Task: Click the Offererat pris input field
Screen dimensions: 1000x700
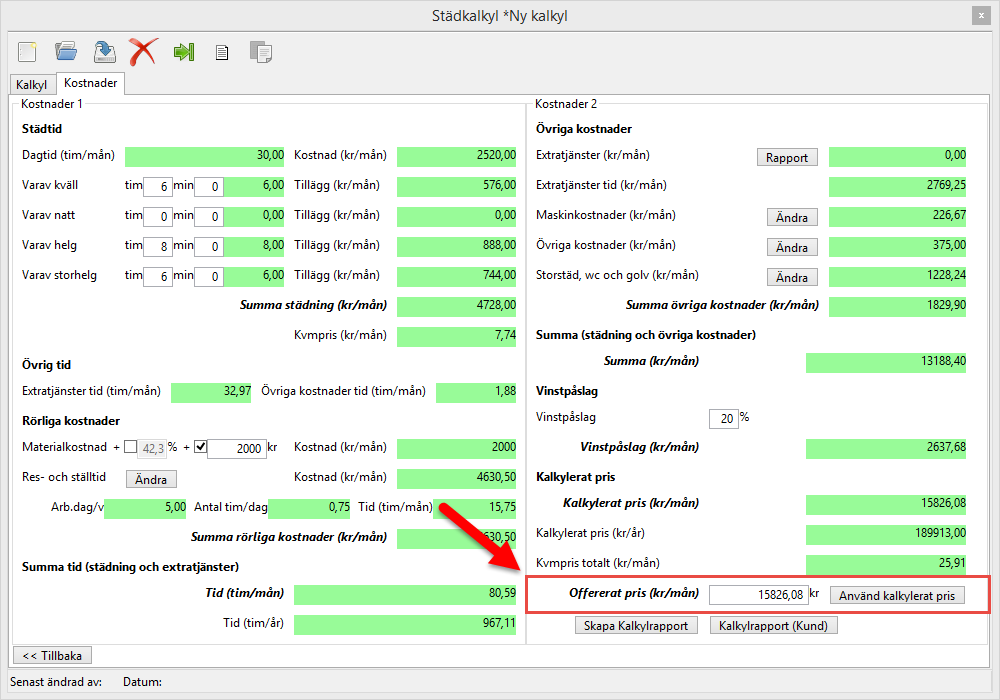Action: pos(757,595)
